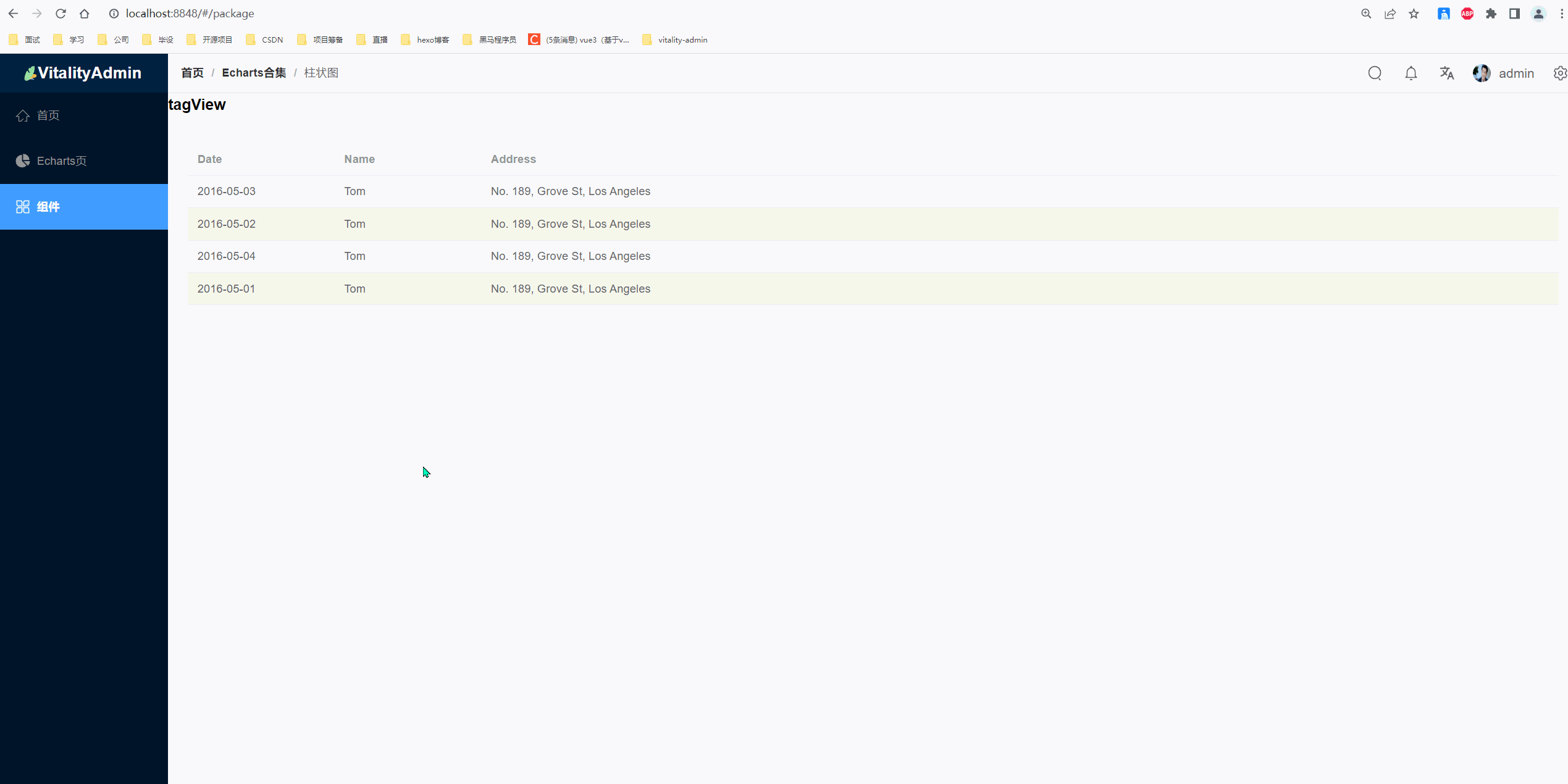
Task: Select the 组件 sidebar menu item
Action: point(48,207)
